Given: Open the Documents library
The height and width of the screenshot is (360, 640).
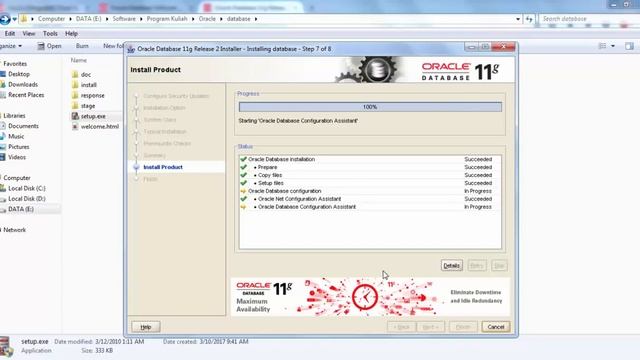Looking at the screenshot, I should (23, 126).
